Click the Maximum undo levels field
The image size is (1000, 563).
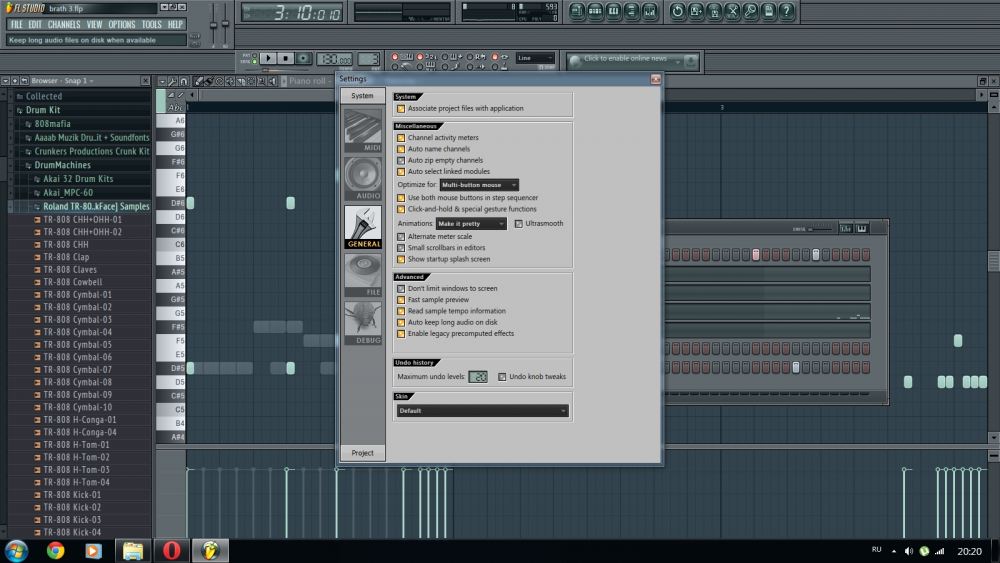pyautogui.click(x=478, y=377)
